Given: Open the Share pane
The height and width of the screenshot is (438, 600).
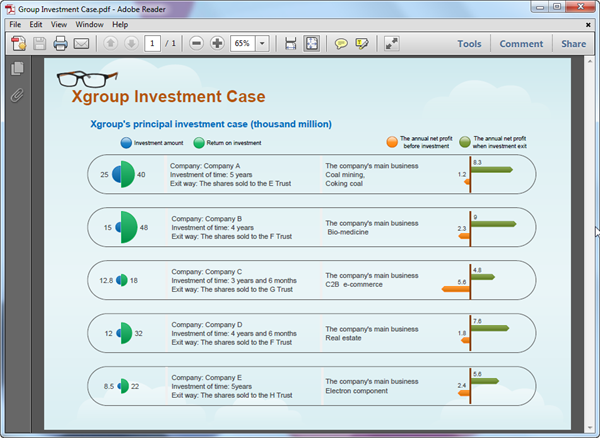Looking at the screenshot, I should click(573, 44).
